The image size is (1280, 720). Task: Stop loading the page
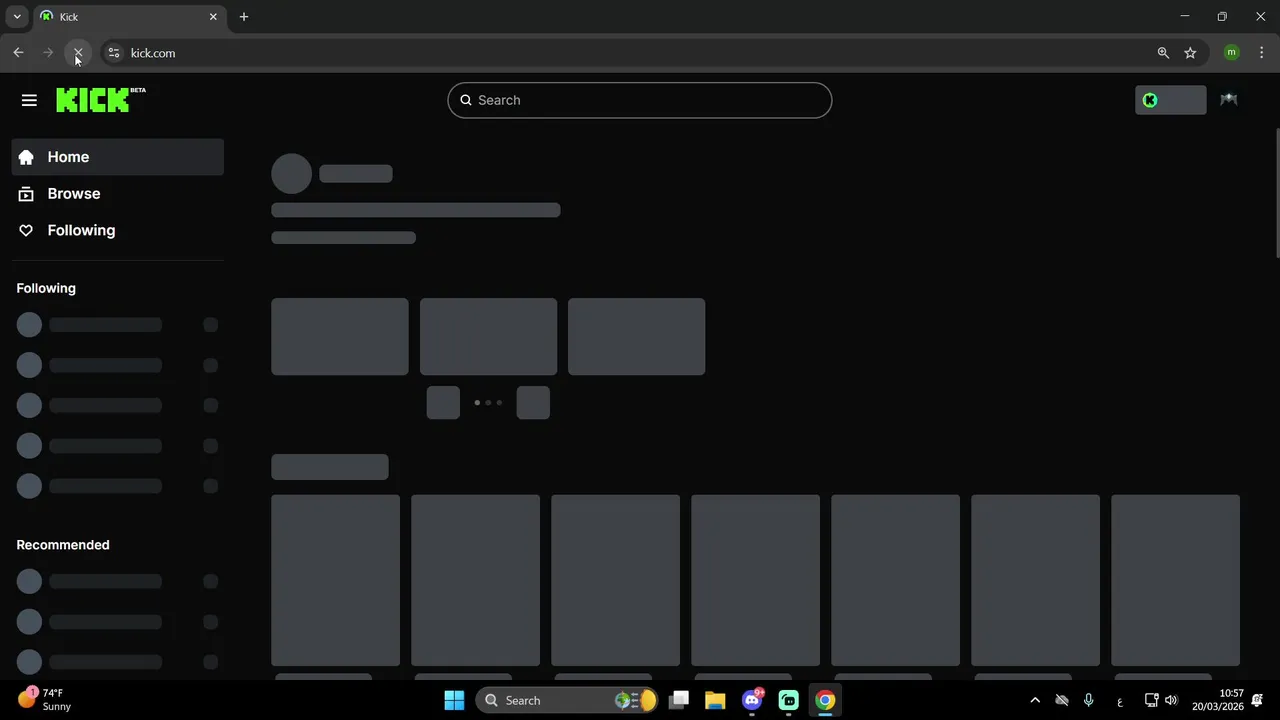(78, 53)
